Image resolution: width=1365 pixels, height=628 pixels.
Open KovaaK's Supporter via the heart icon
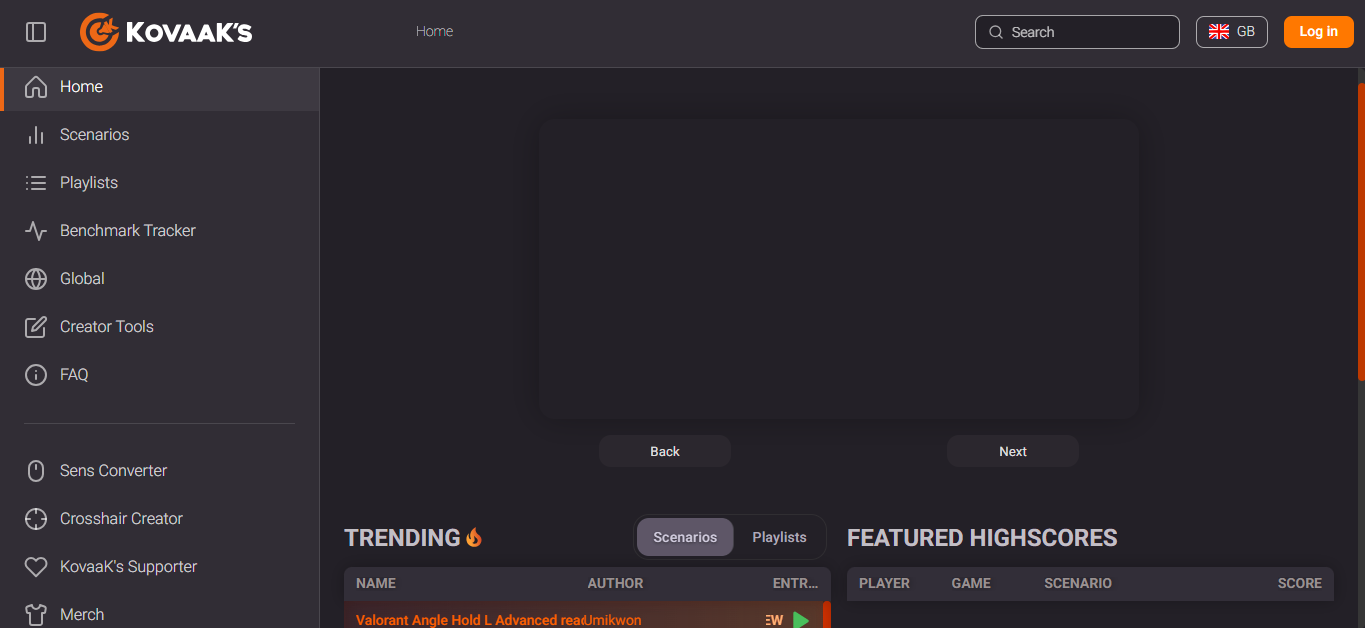click(x=36, y=567)
